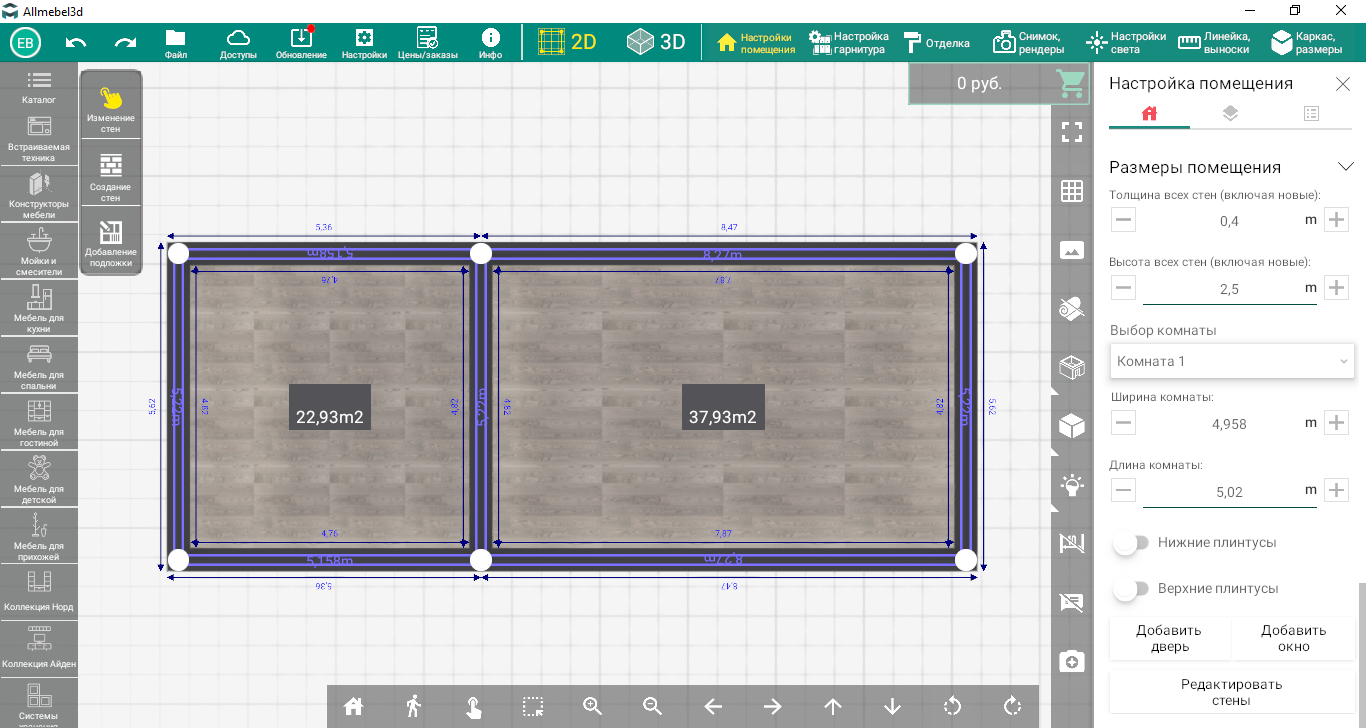The height and width of the screenshot is (728, 1366).
Task: Open Настройки settings
Action: [x=364, y=44]
